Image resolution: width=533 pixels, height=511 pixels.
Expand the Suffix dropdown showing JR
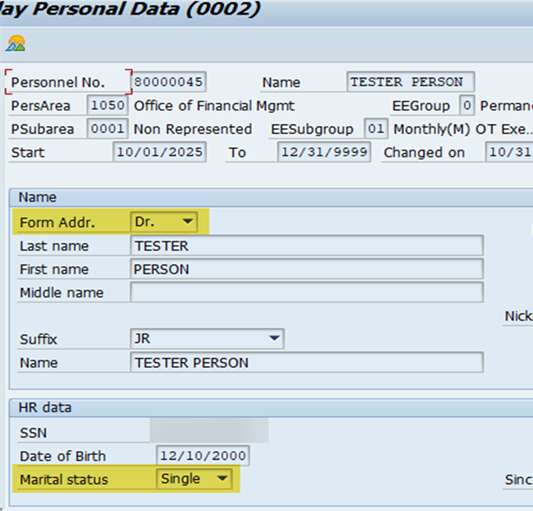207,339
